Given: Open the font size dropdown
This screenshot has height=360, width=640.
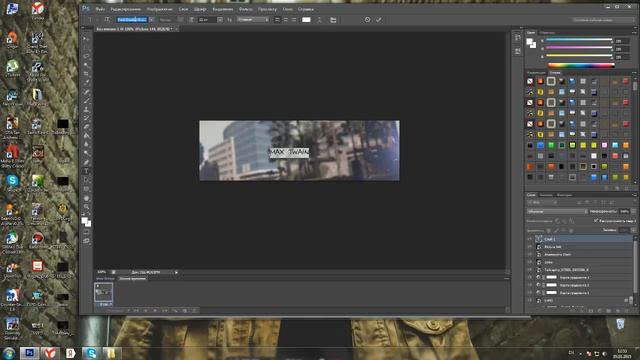Looking at the screenshot, I should point(220,20).
